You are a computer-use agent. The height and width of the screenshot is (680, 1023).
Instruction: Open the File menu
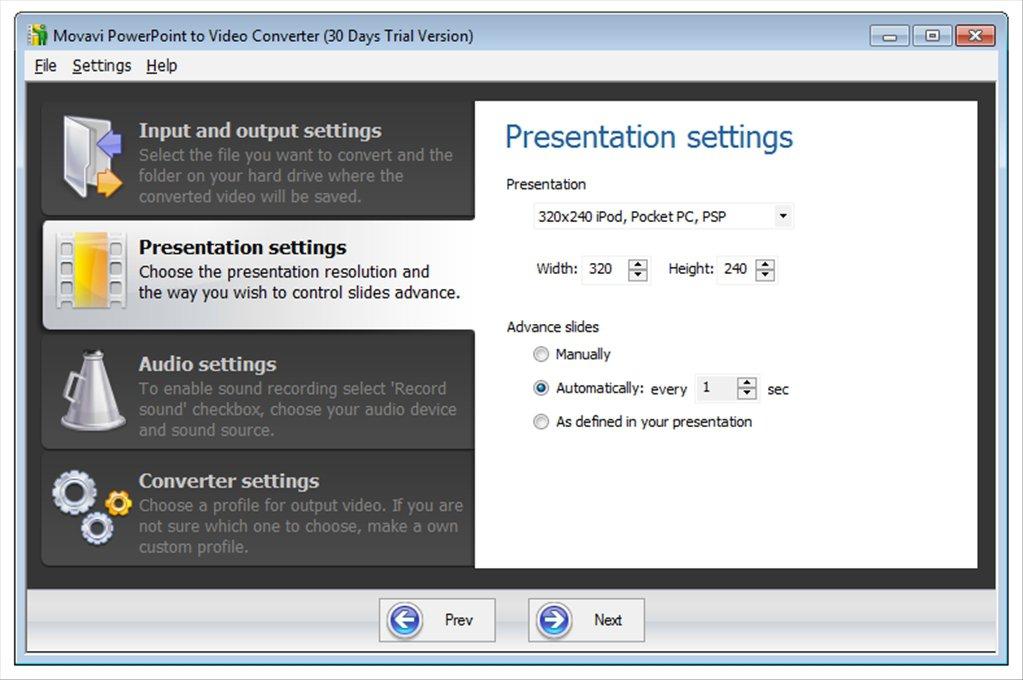tap(45, 66)
